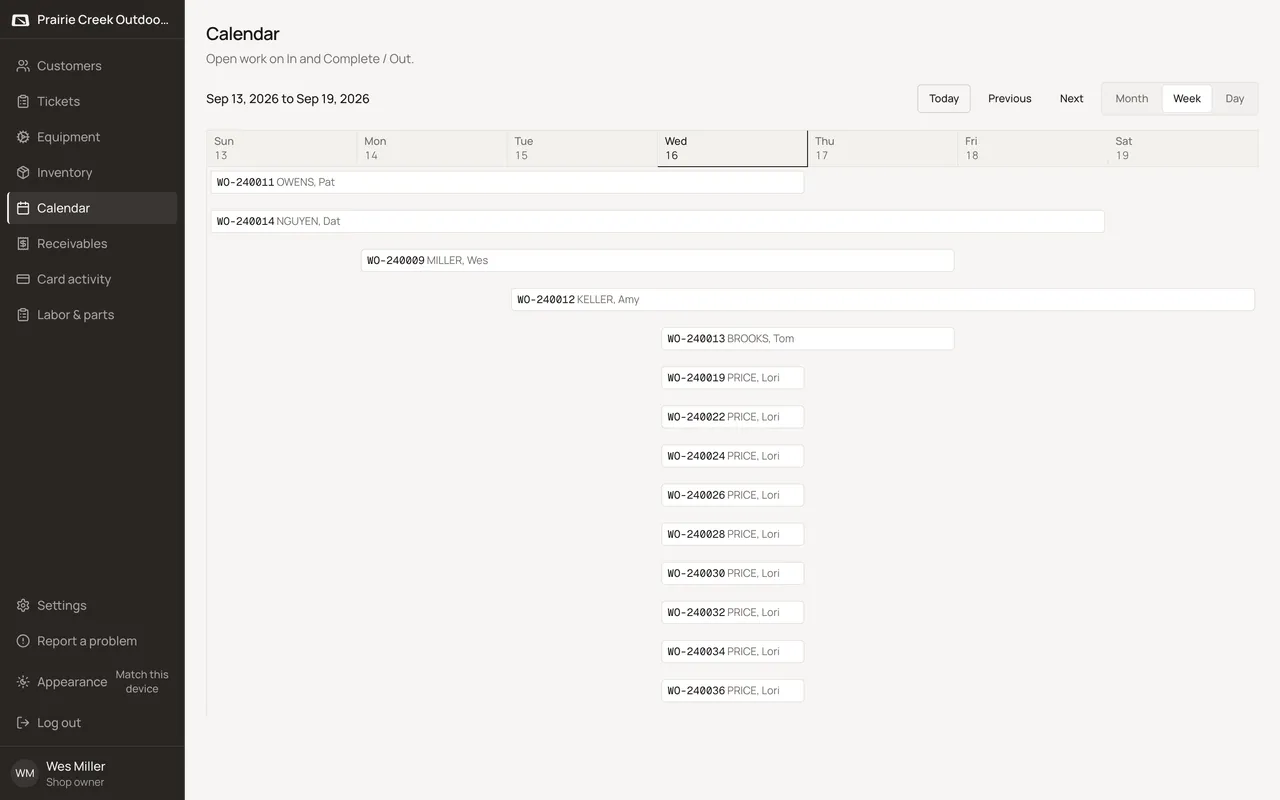The image size is (1280, 800).
Task: Click the Settings cog icon
Action: click(x=23, y=605)
